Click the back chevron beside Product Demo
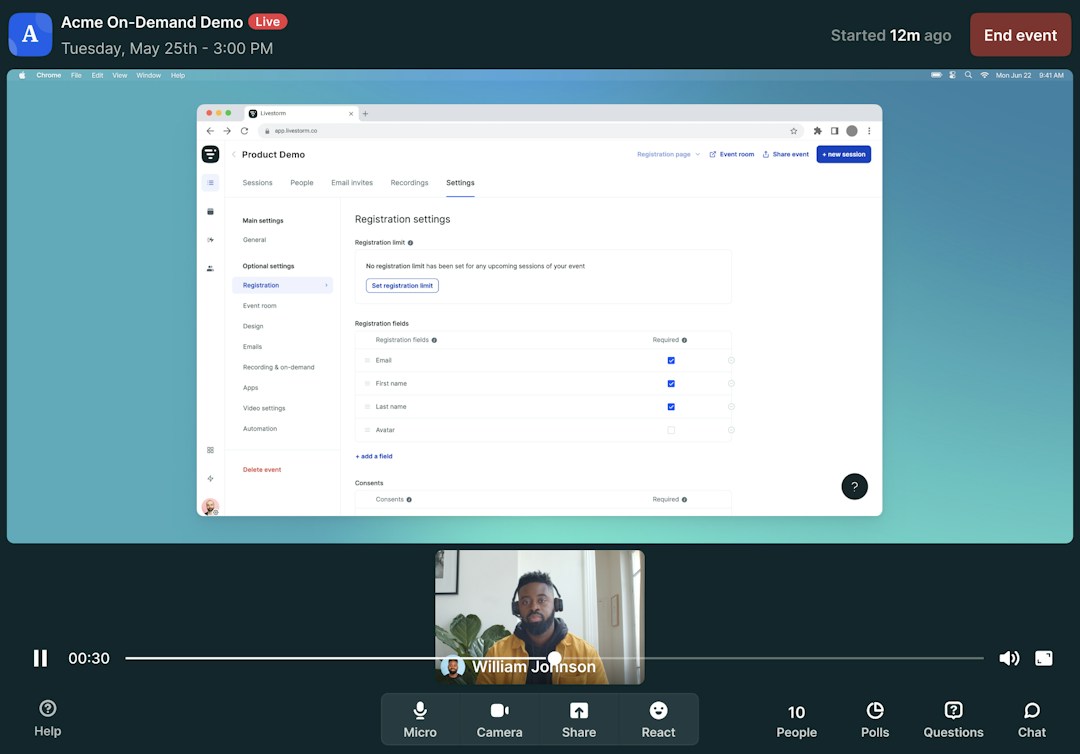The image size is (1080, 754). (234, 154)
